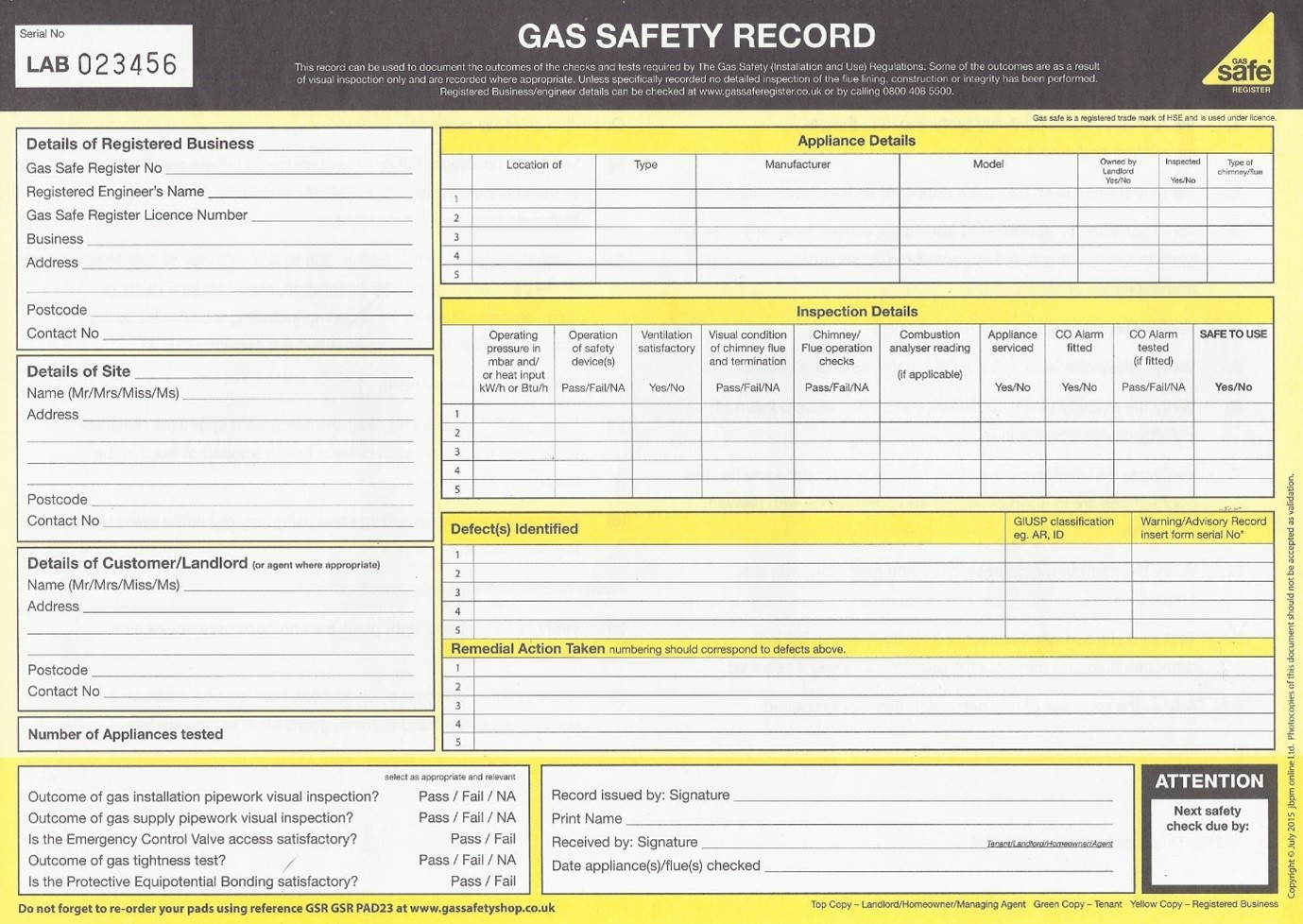Click row 1 of the Location of column
Screen dimensions: 1303x924
(x=535, y=198)
